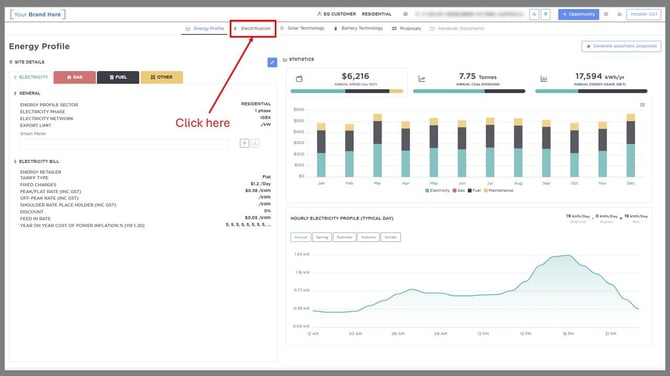Click the annual spend progress bar under $6,216

347,91
